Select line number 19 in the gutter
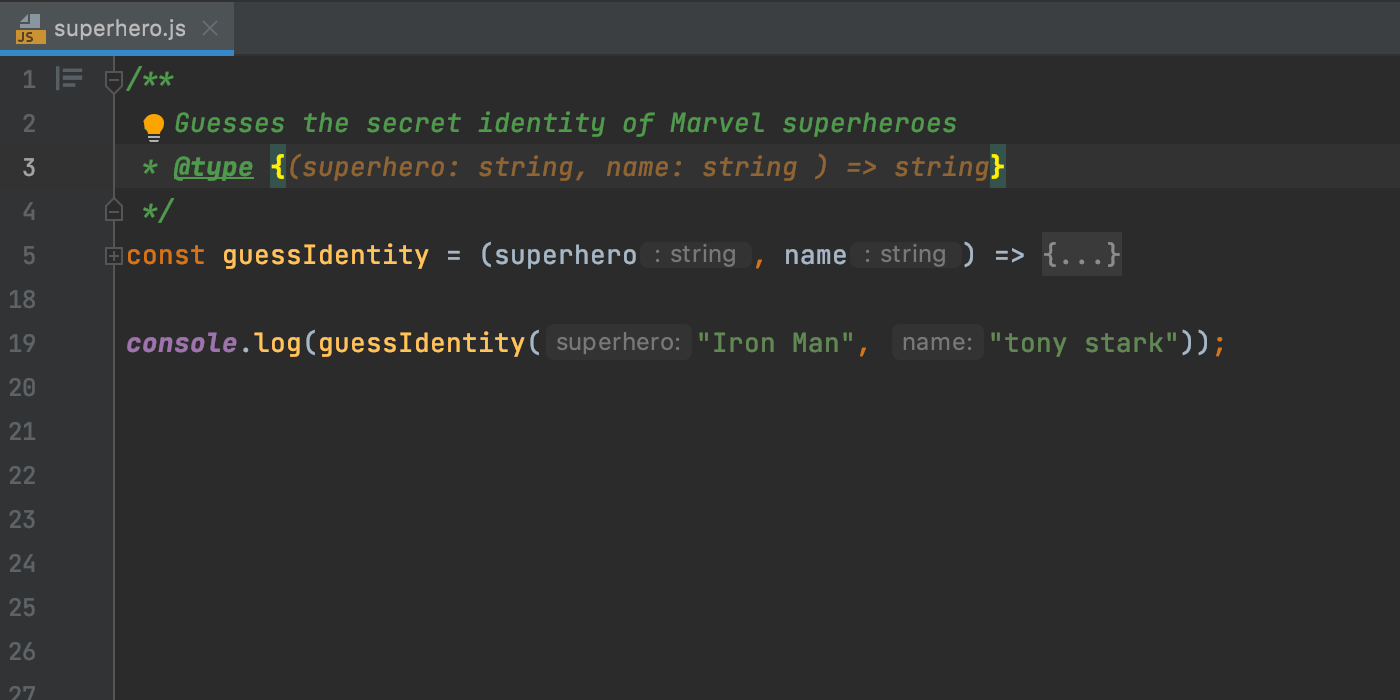 22,343
